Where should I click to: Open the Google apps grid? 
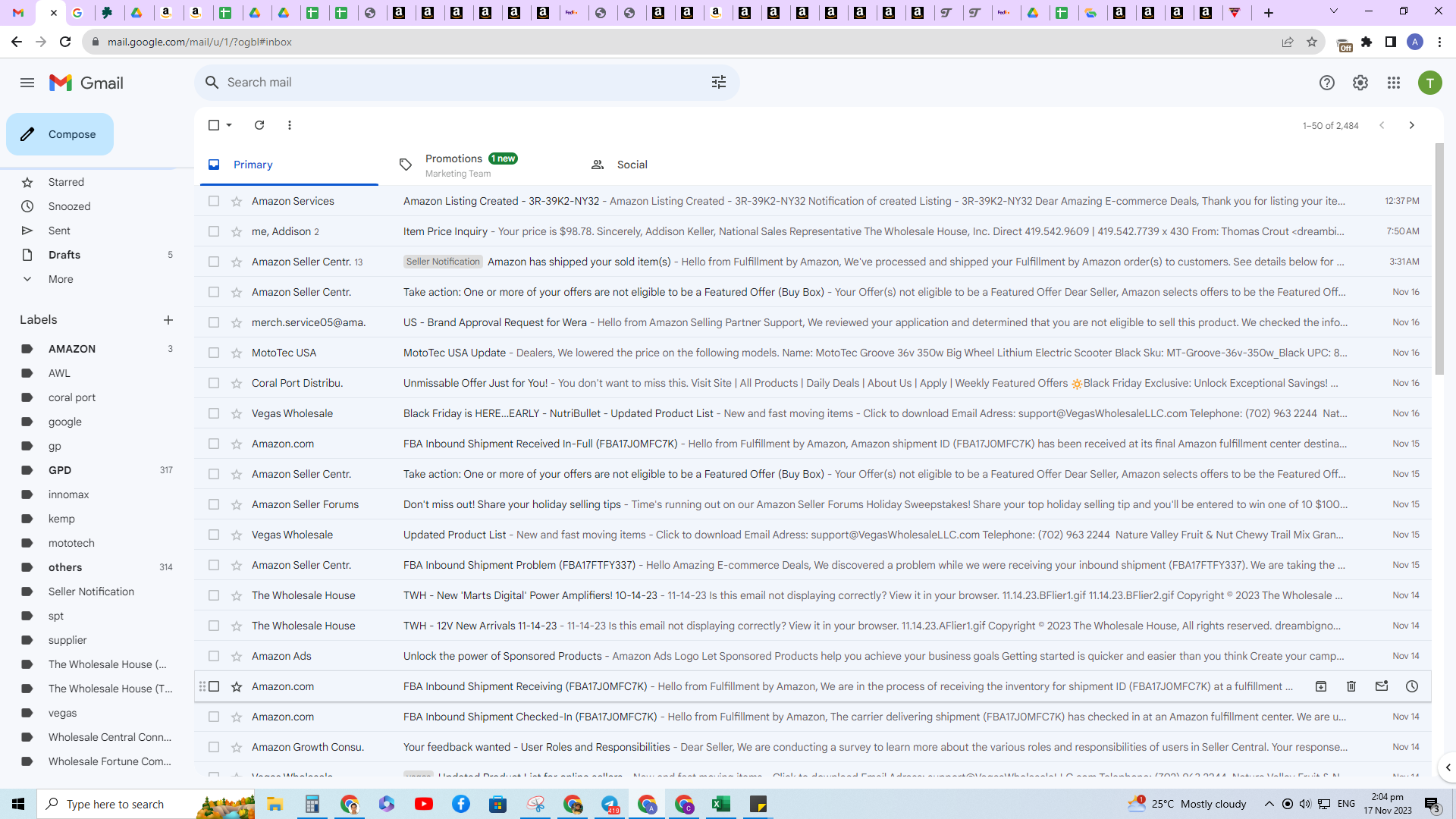(x=1394, y=83)
